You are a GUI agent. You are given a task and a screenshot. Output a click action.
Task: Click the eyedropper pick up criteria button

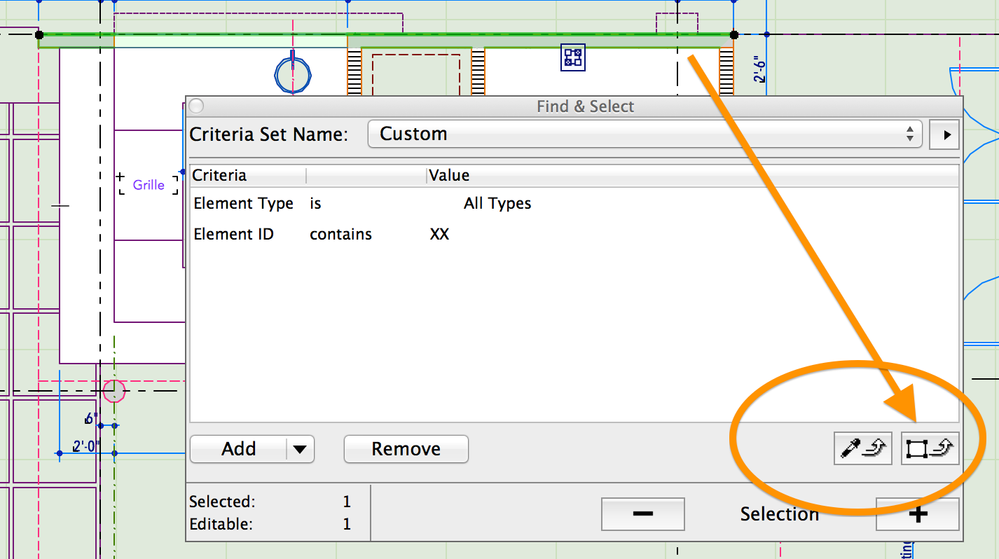point(862,449)
